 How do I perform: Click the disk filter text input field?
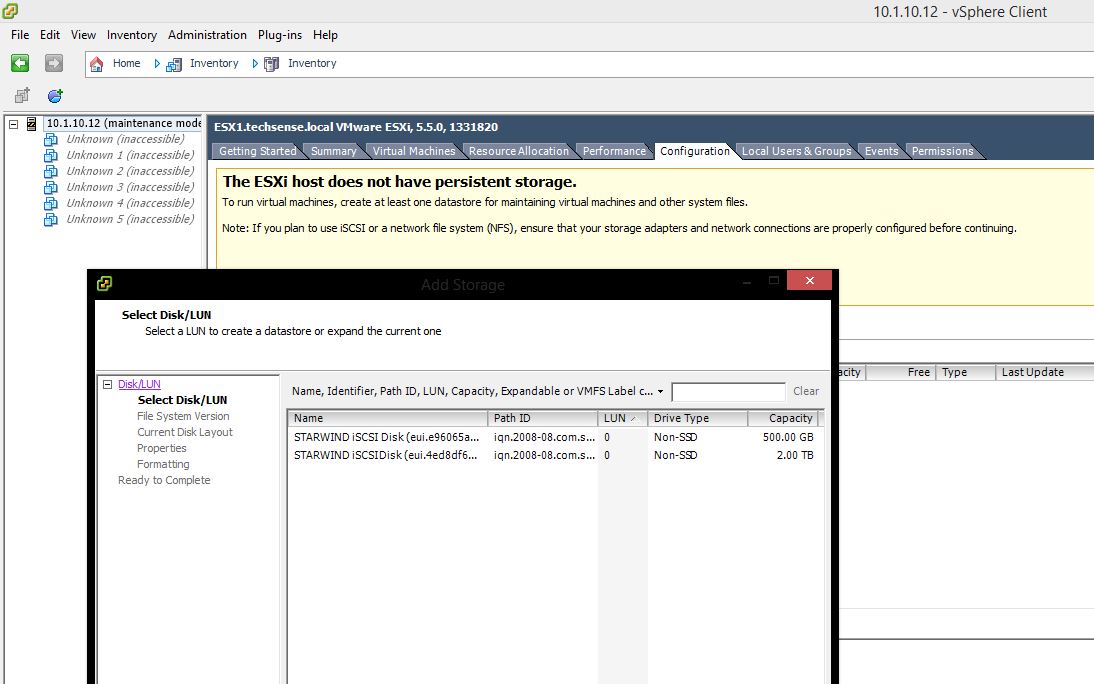tap(728, 392)
